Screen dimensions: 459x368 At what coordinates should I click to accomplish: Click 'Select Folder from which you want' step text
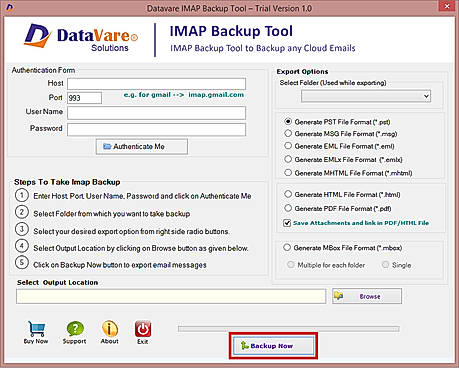click(112, 214)
